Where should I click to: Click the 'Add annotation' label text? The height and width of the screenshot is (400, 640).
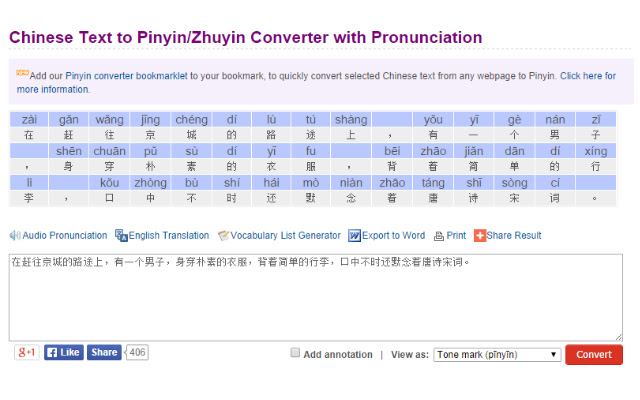pyautogui.click(x=338, y=355)
